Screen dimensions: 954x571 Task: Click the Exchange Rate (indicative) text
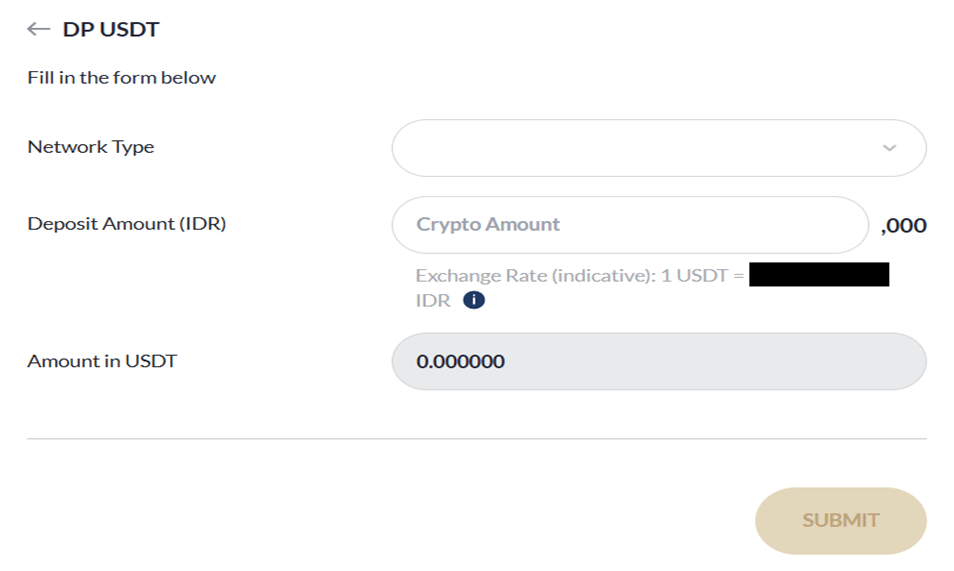coord(536,276)
